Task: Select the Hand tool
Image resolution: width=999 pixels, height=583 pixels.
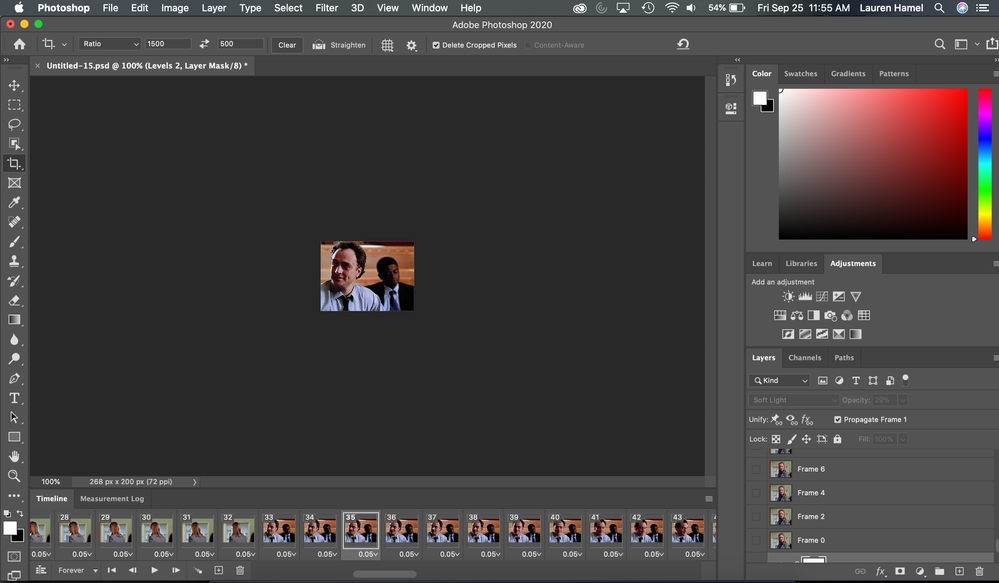Action: (x=14, y=456)
